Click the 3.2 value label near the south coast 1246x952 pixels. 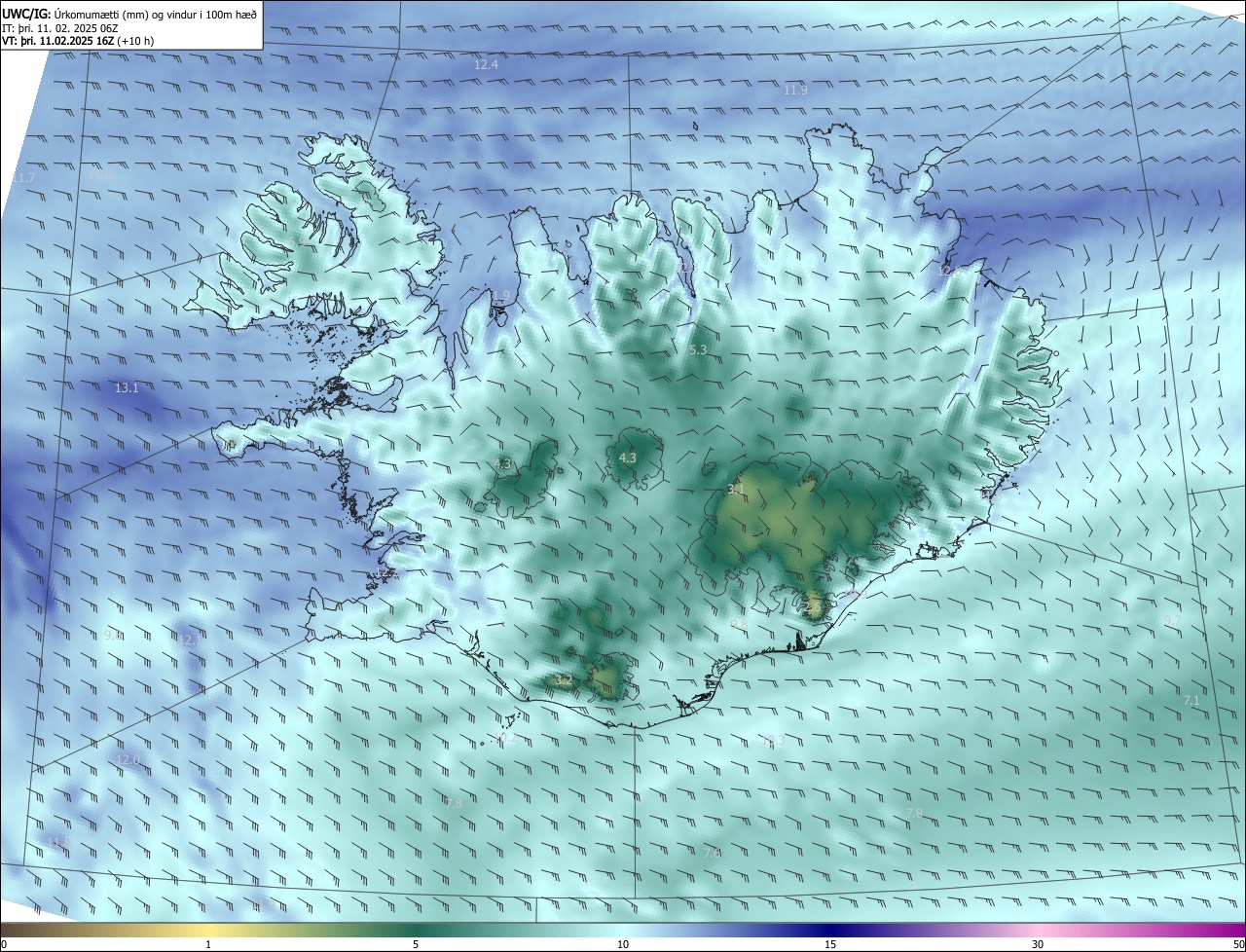pos(563,679)
